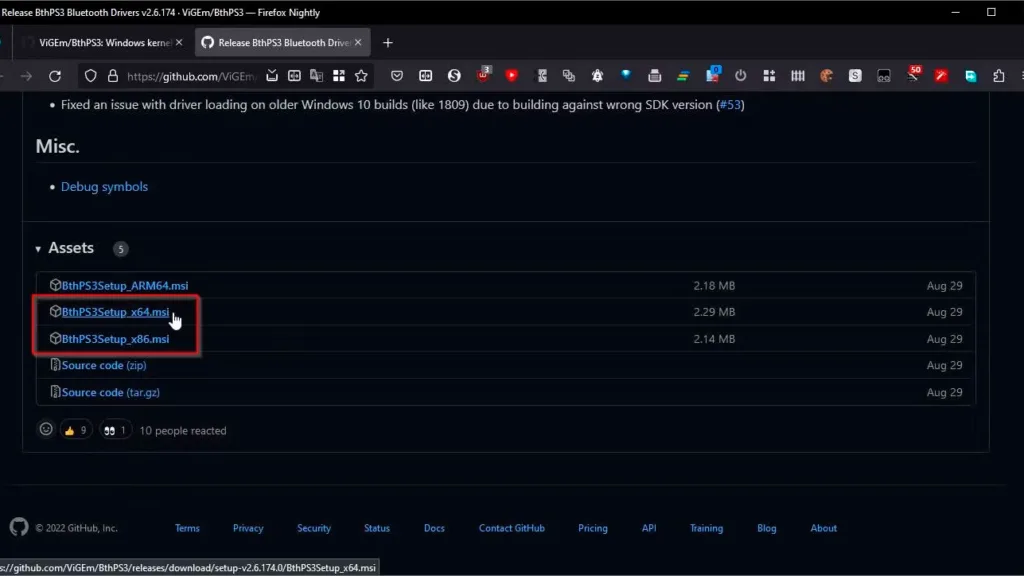This screenshot has width=1024, height=576.
Task: Open the Extensions puzzle piece menu
Action: coord(999,76)
